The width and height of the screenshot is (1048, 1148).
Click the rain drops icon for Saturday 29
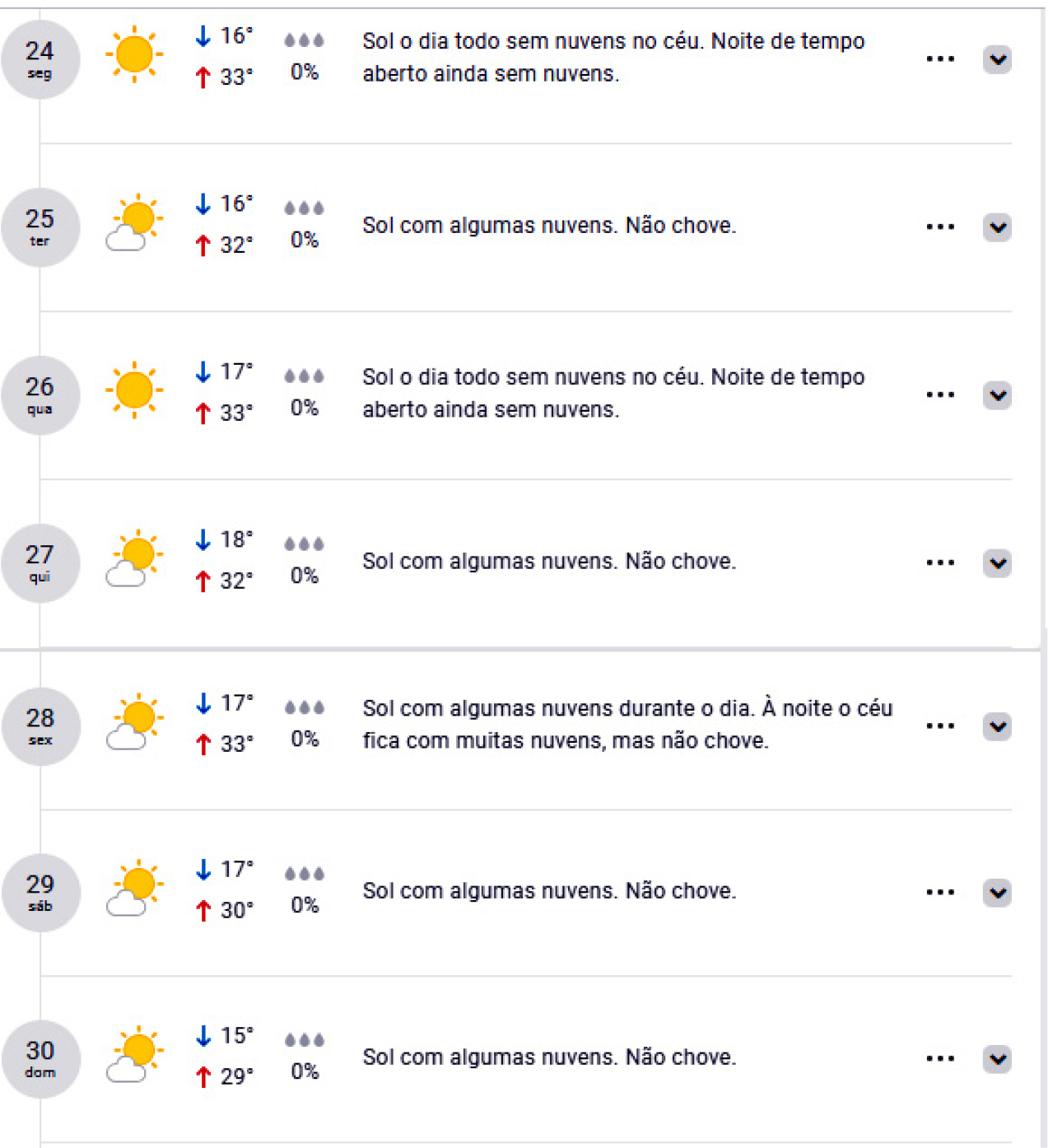pyautogui.click(x=305, y=874)
